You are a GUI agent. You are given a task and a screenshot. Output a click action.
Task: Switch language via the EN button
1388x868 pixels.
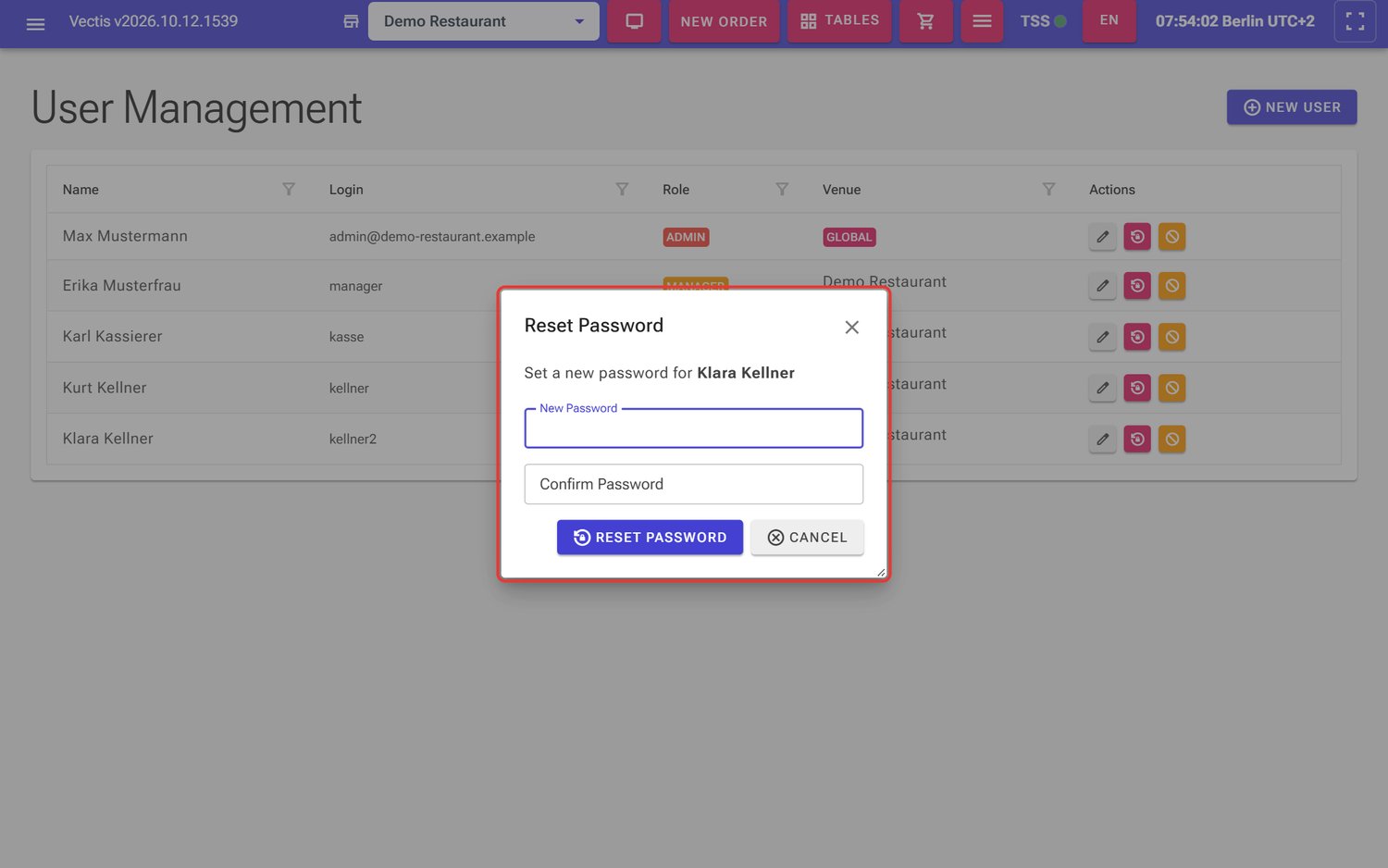[x=1109, y=20]
